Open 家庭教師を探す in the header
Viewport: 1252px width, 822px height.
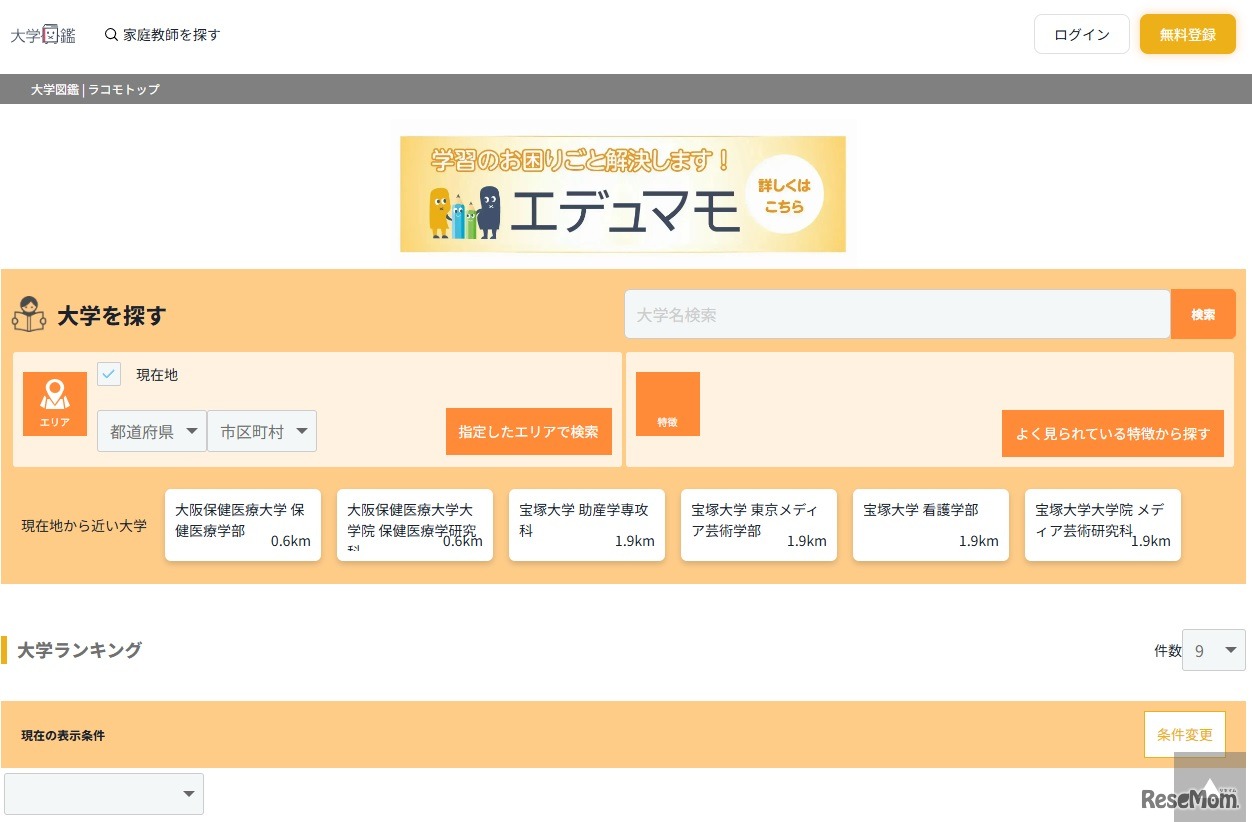click(171, 35)
